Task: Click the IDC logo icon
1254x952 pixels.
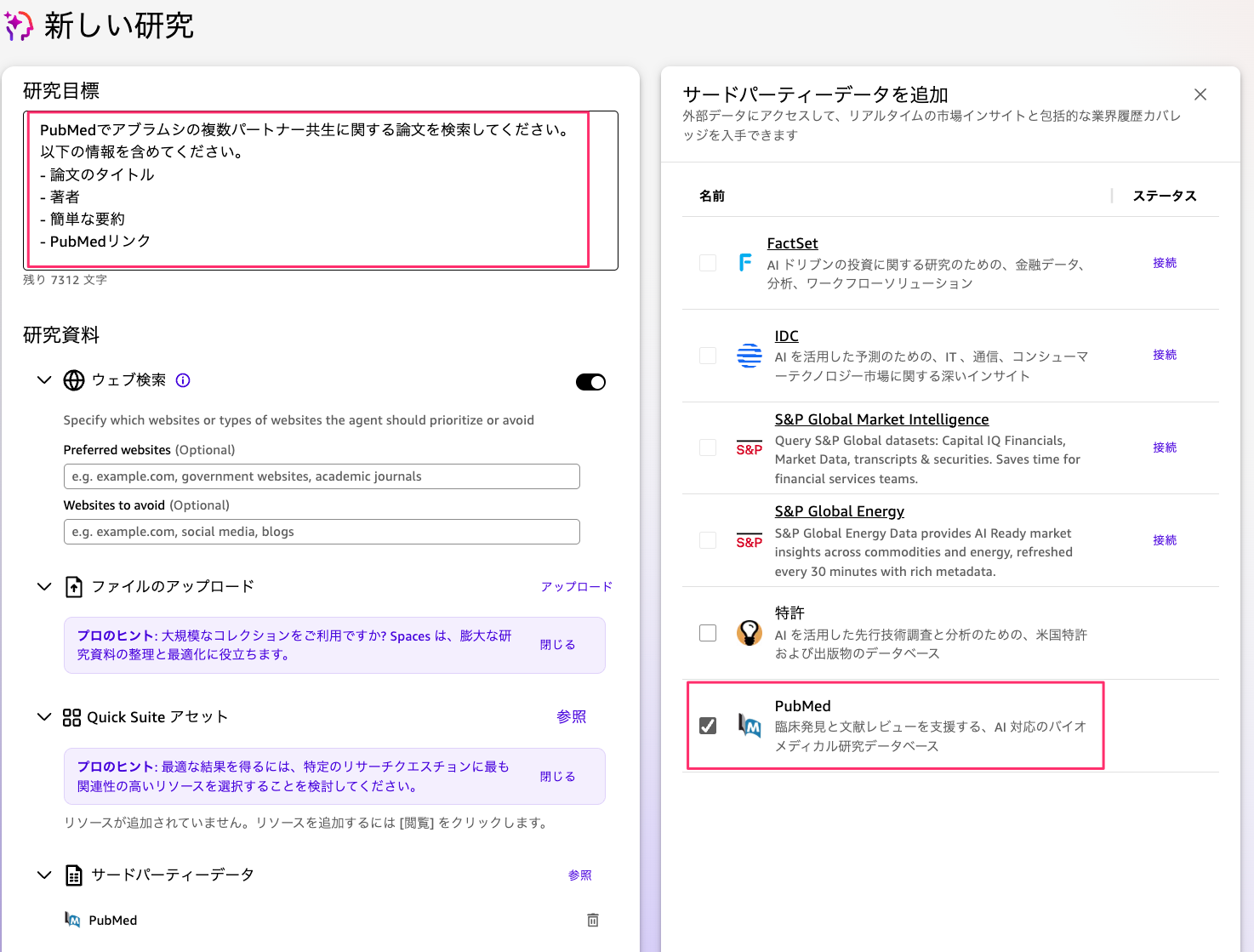Action: (x=750, y=356)
